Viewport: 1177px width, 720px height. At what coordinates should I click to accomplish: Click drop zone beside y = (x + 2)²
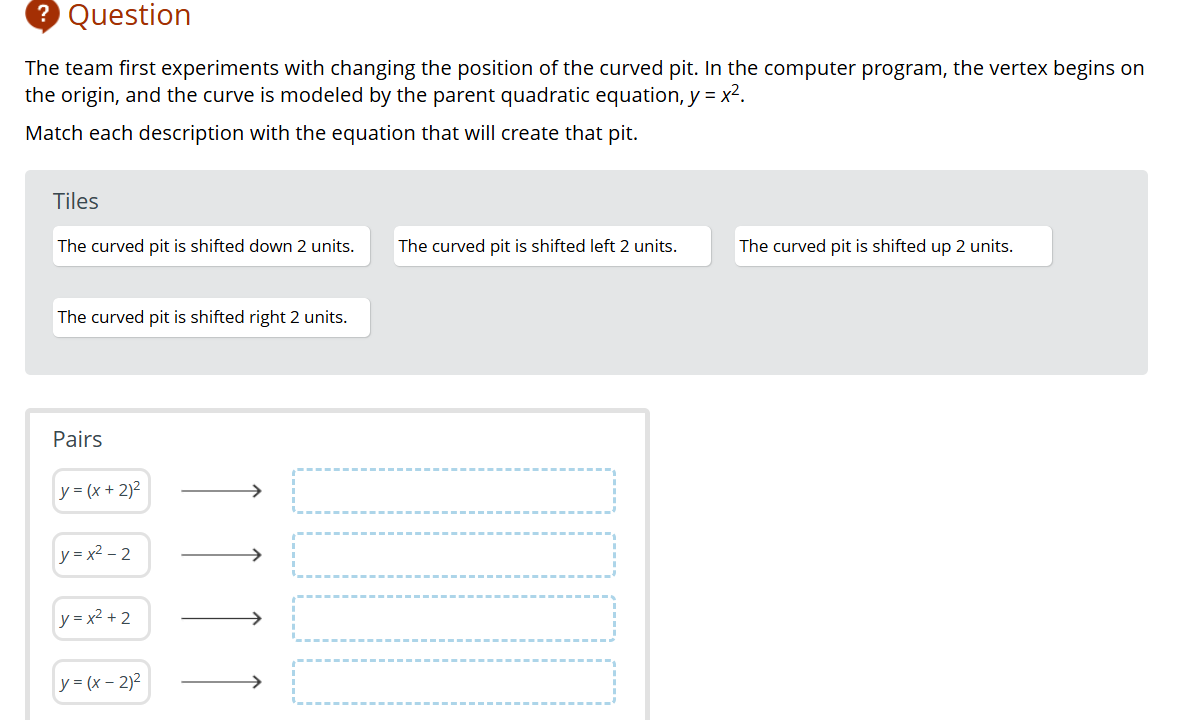454,491
